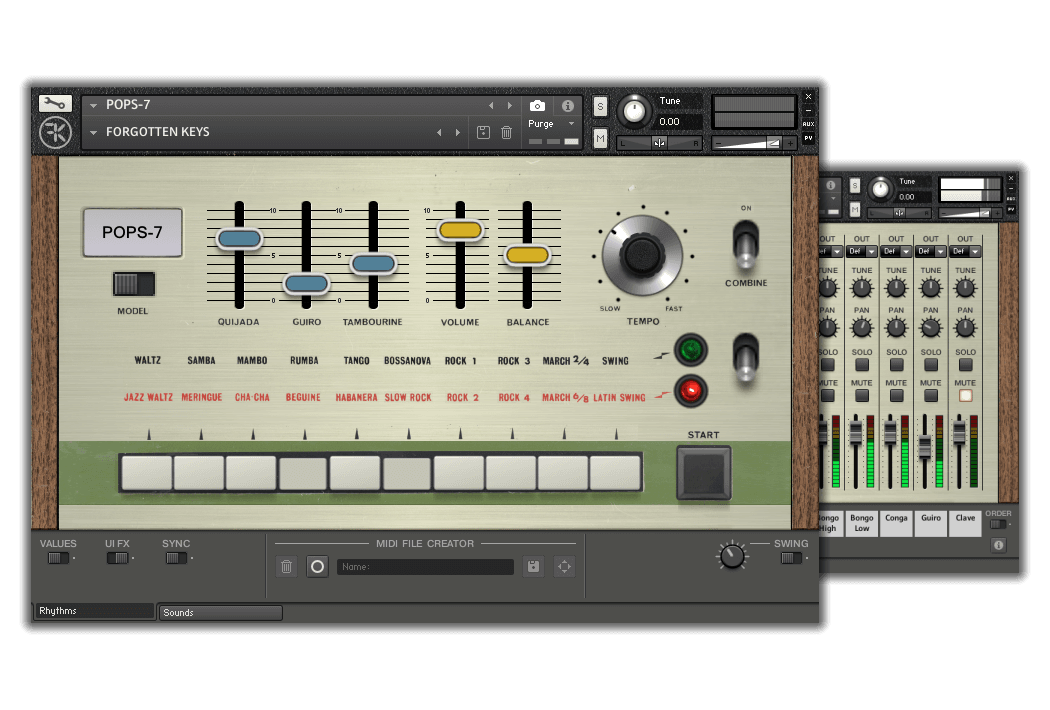Screen dimensions: 1050x710
Task: Select previous snapshot arrow for FORGOTTEN KEYS
Action: [439, 133]
